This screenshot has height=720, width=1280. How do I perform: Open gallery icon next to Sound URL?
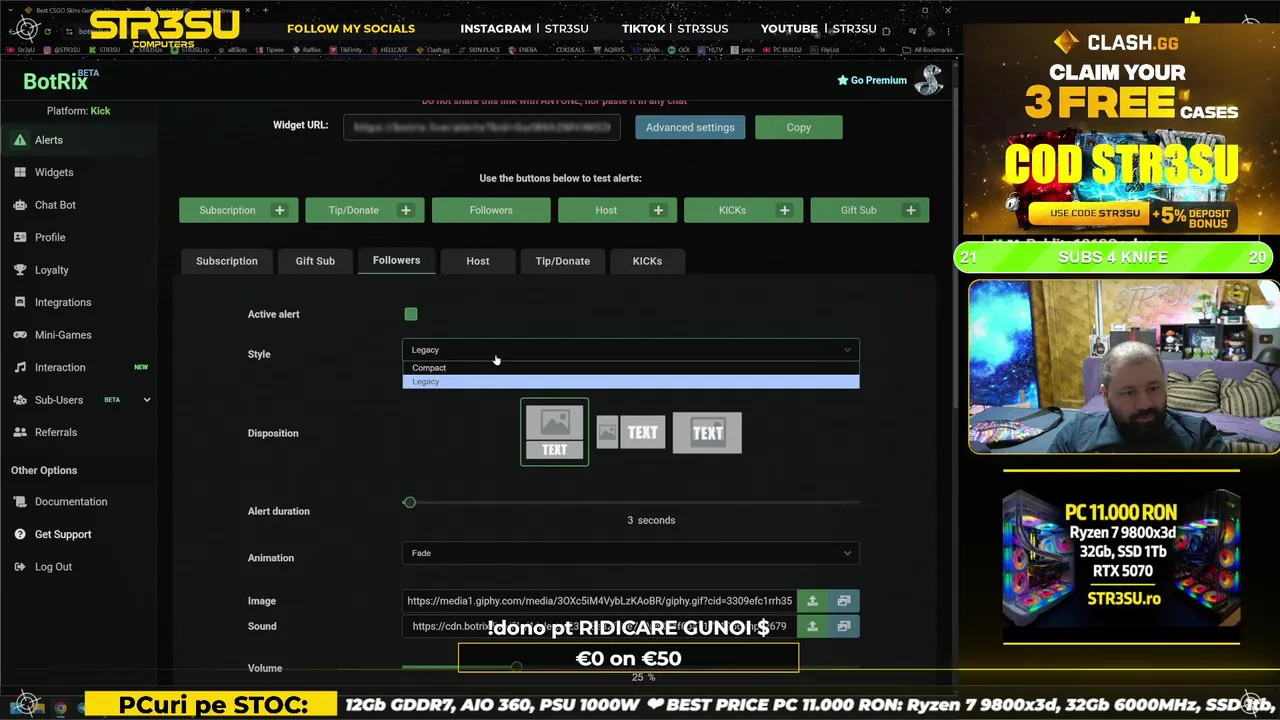pyautogui.click(x=844, y=626)
